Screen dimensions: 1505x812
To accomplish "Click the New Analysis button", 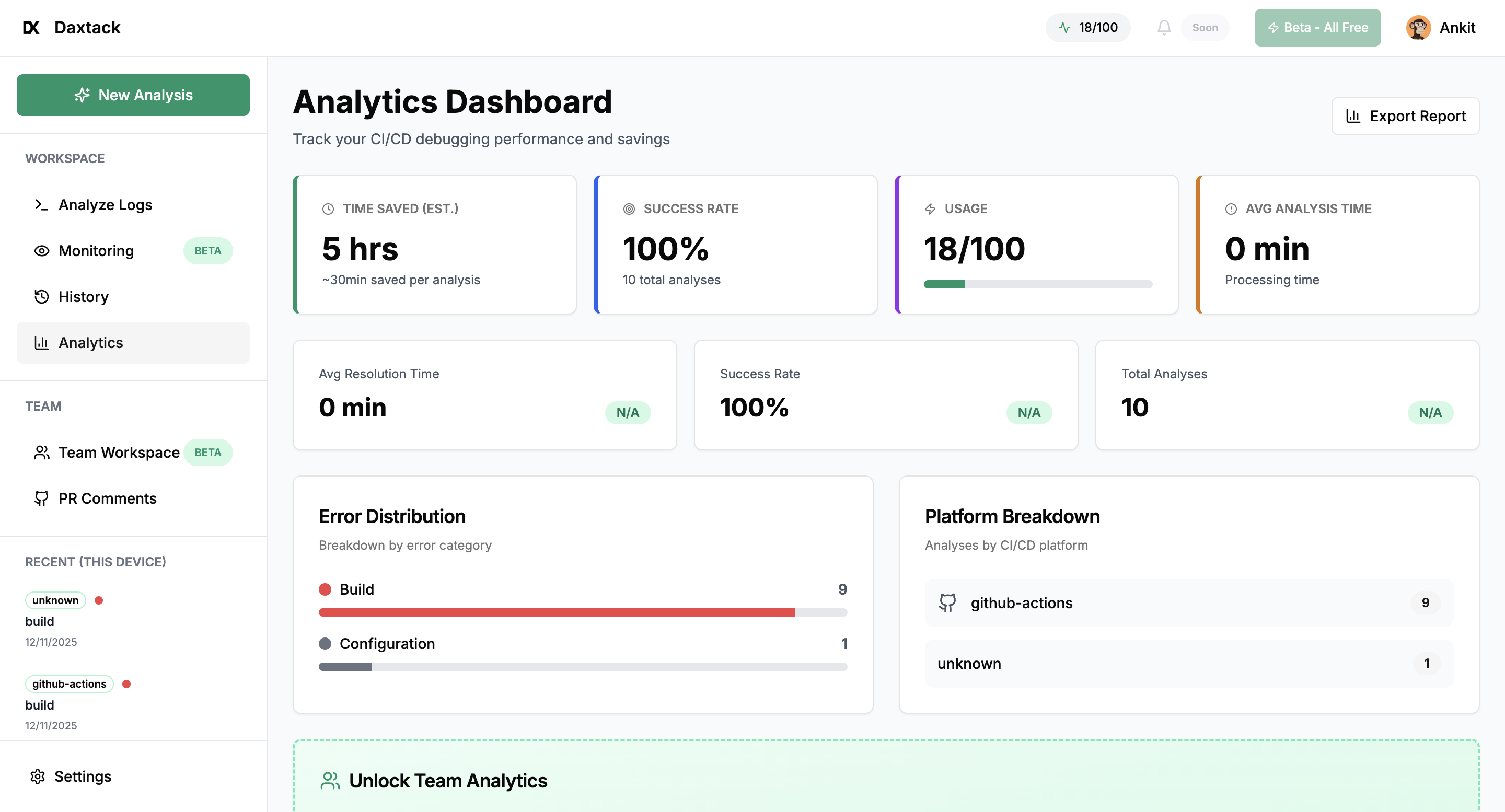I will click(x=133, y=95).
